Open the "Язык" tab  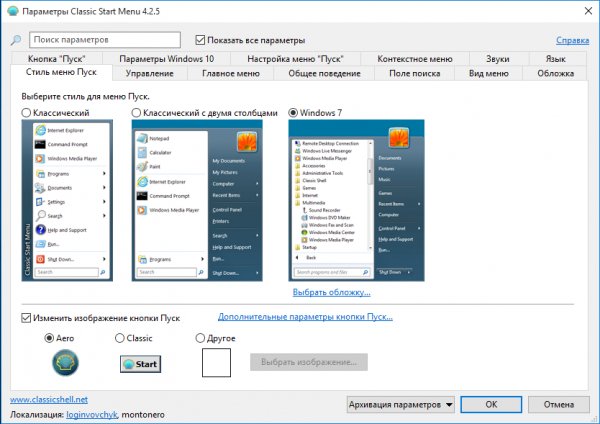(x=556, y=59)
